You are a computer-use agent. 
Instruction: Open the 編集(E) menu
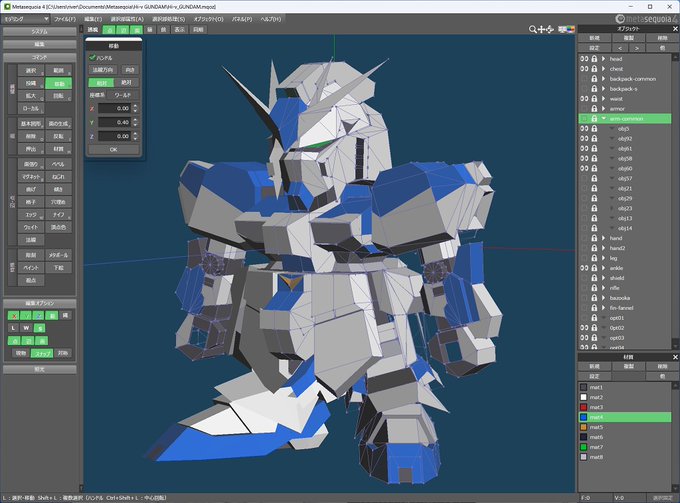[x=93, y=19]
